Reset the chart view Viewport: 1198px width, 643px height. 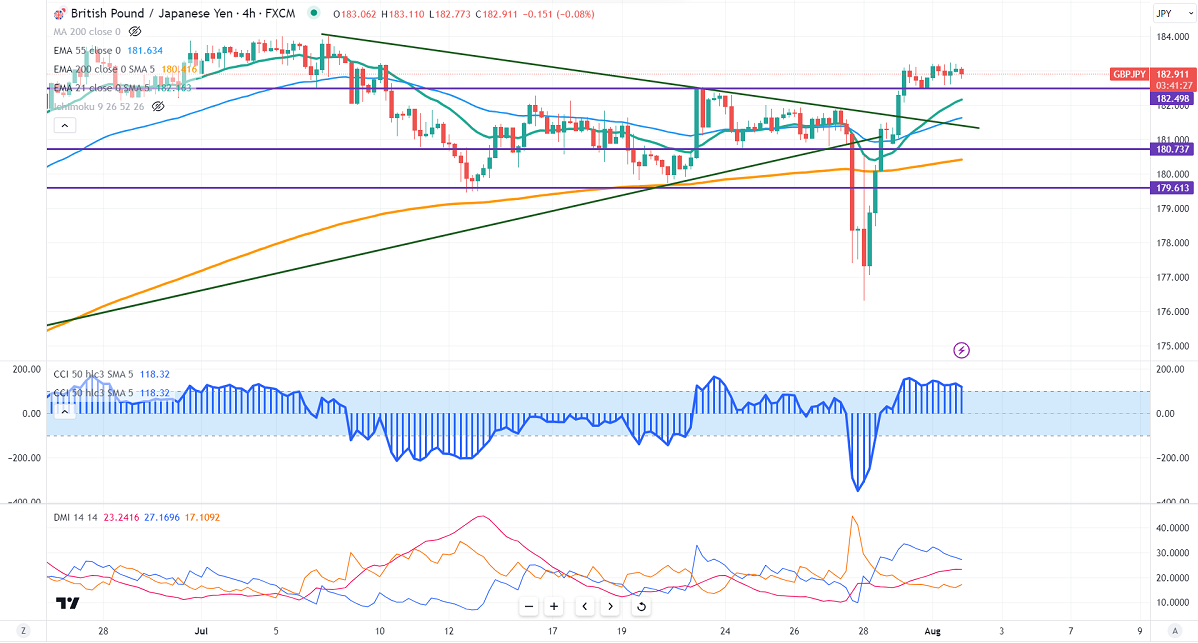(x=641, y=606)
